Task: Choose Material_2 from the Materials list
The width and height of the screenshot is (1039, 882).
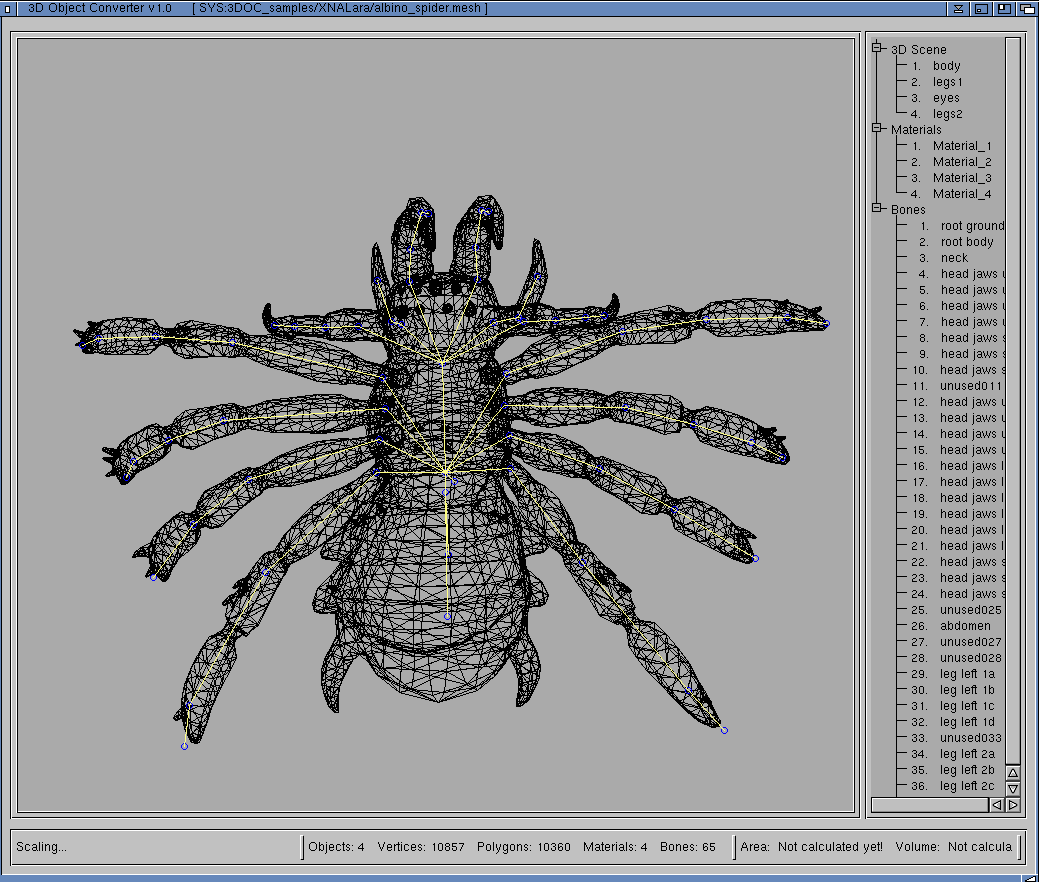Action: coord(961,162)
